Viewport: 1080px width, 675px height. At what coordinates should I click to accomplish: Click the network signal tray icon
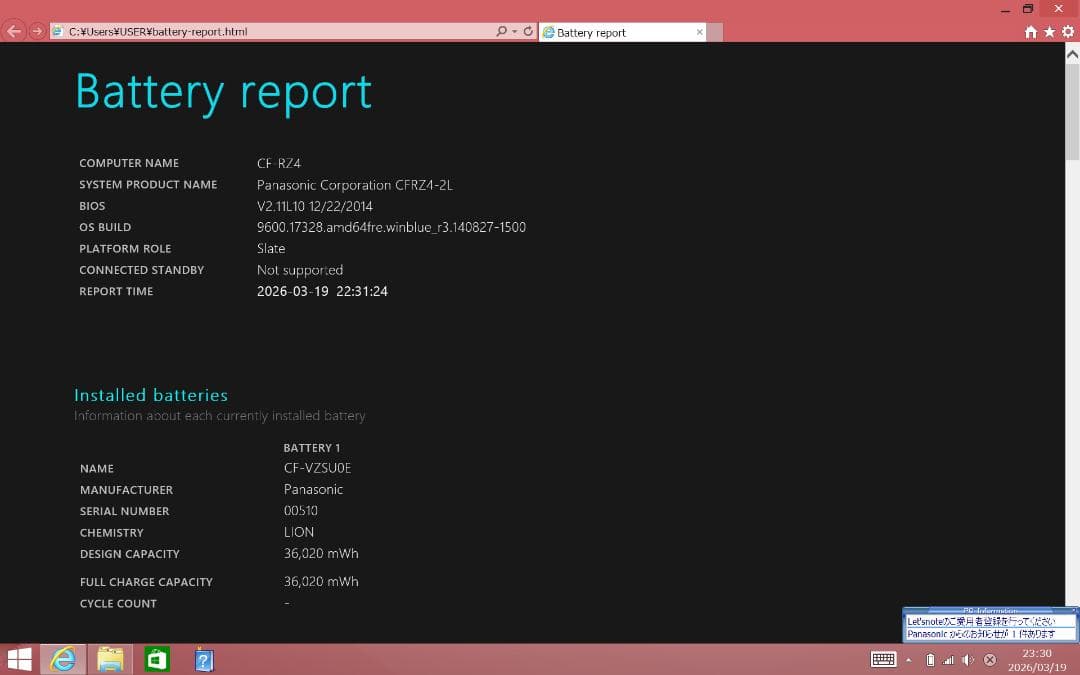point(948,660)
